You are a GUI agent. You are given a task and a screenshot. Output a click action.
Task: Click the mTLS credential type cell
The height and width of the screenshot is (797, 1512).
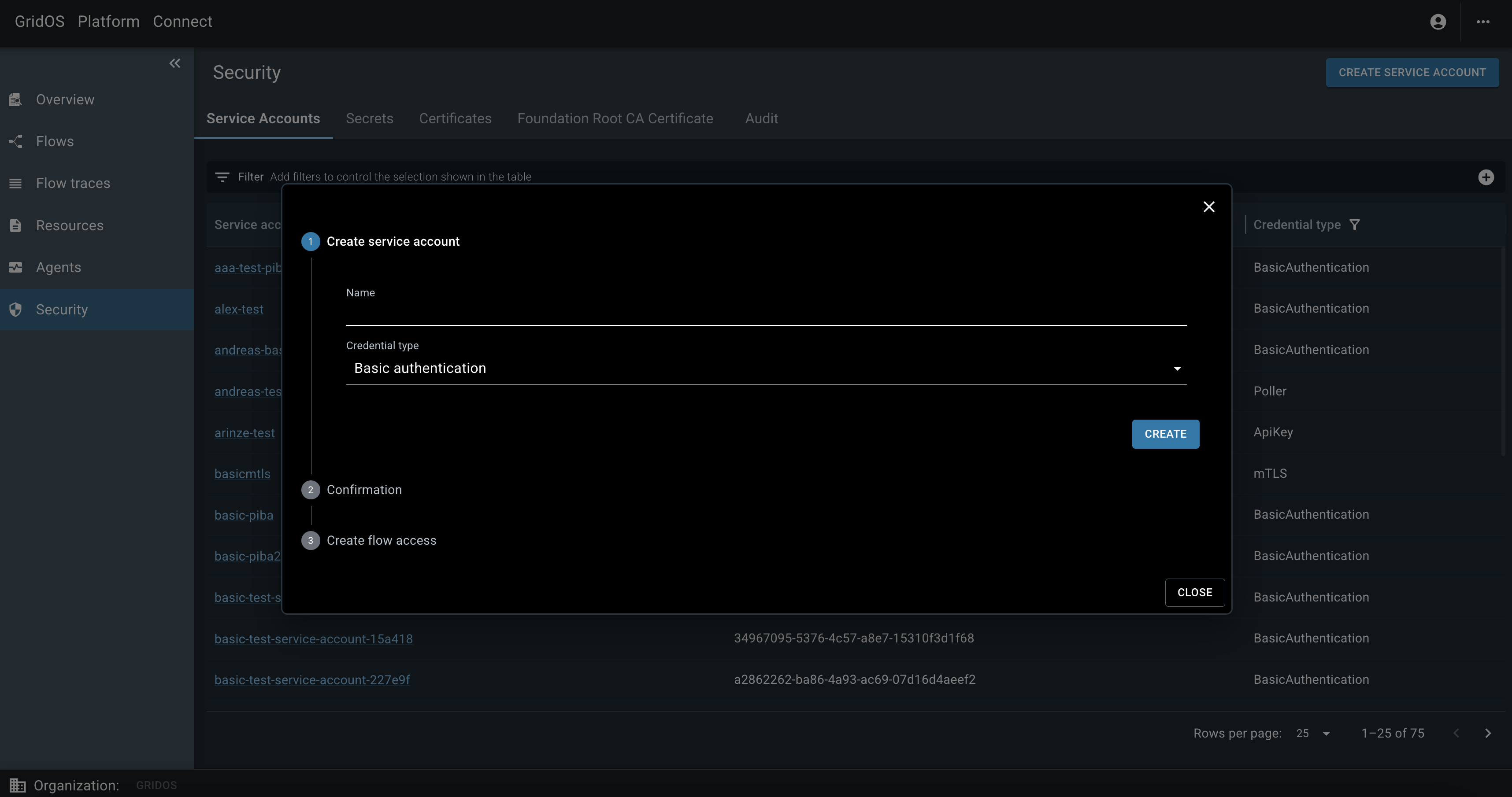pyautogui.click(x=1270, y=473)
